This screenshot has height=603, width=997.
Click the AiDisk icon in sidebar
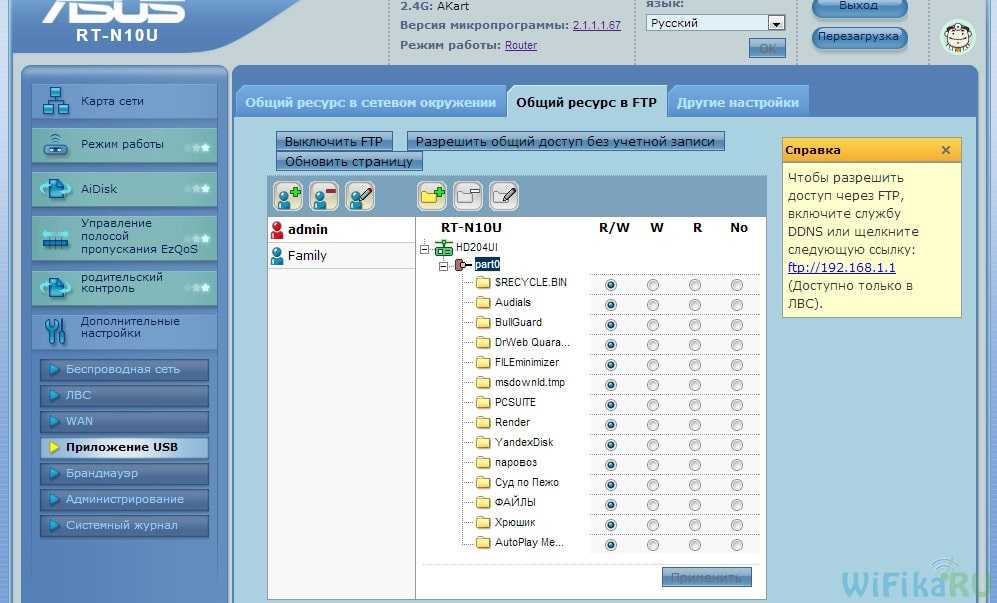tap(56, 189)
